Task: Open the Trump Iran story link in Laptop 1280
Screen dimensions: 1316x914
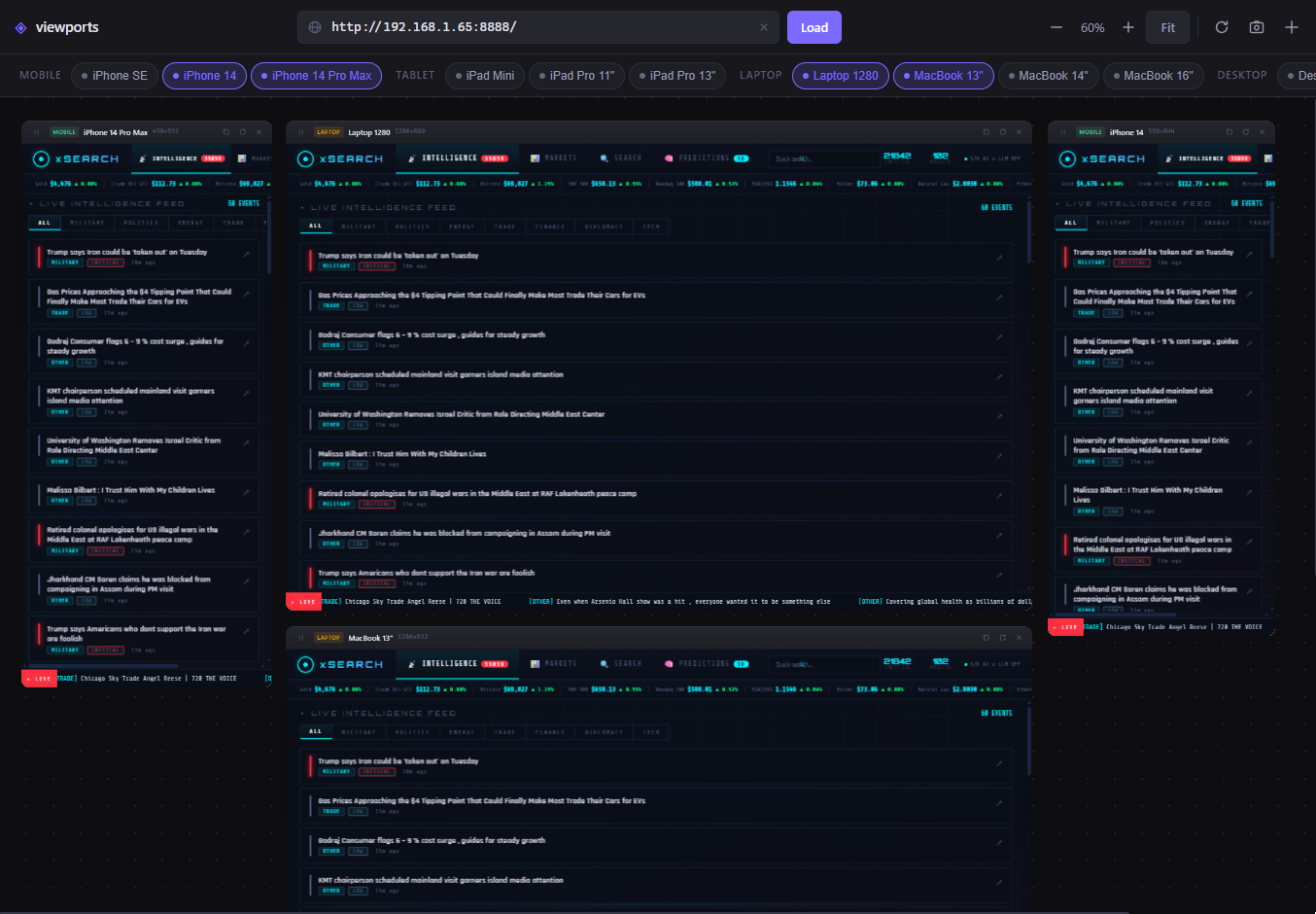Action: [x=999, y=258]
